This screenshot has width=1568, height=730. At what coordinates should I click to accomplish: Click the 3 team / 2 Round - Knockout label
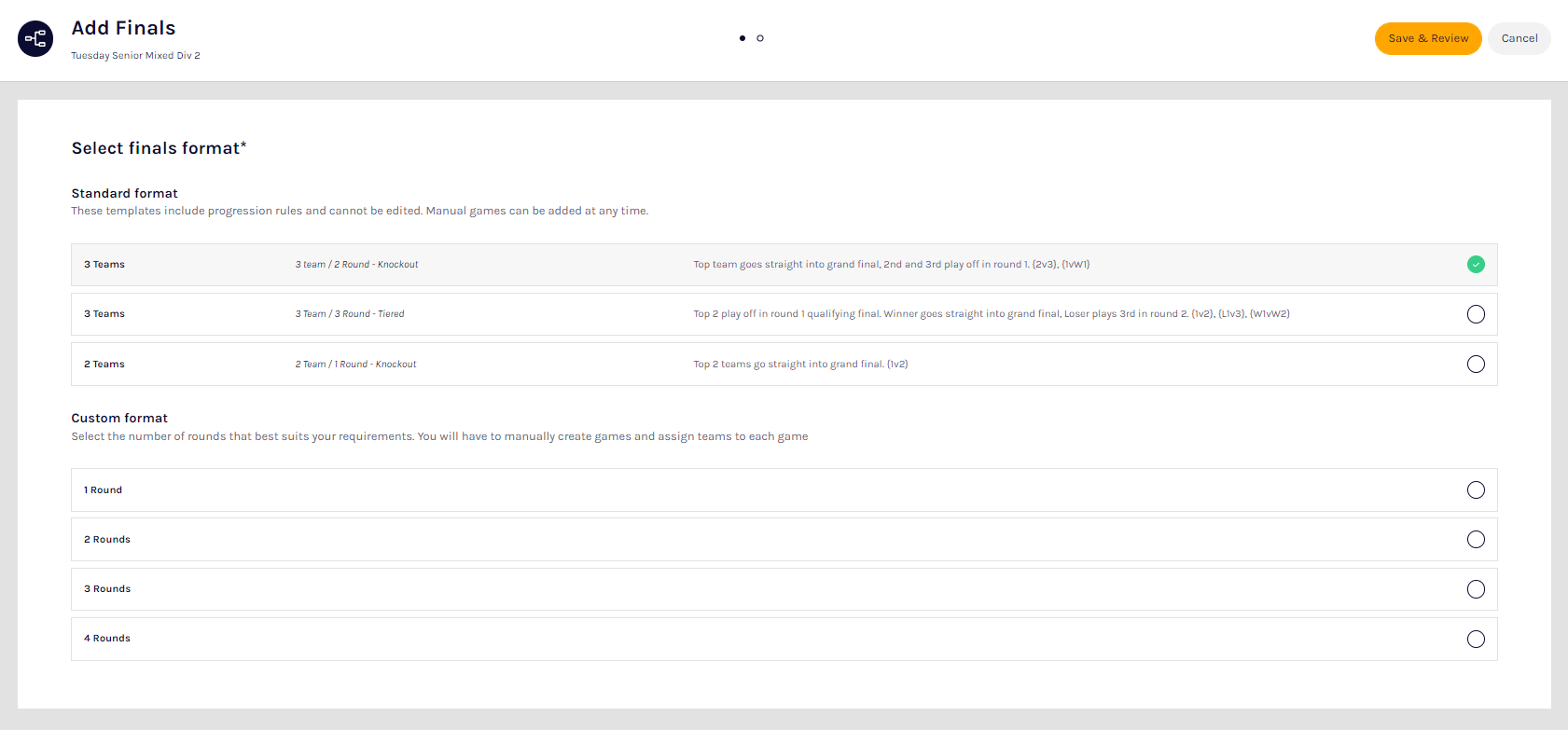pos(356,265)
